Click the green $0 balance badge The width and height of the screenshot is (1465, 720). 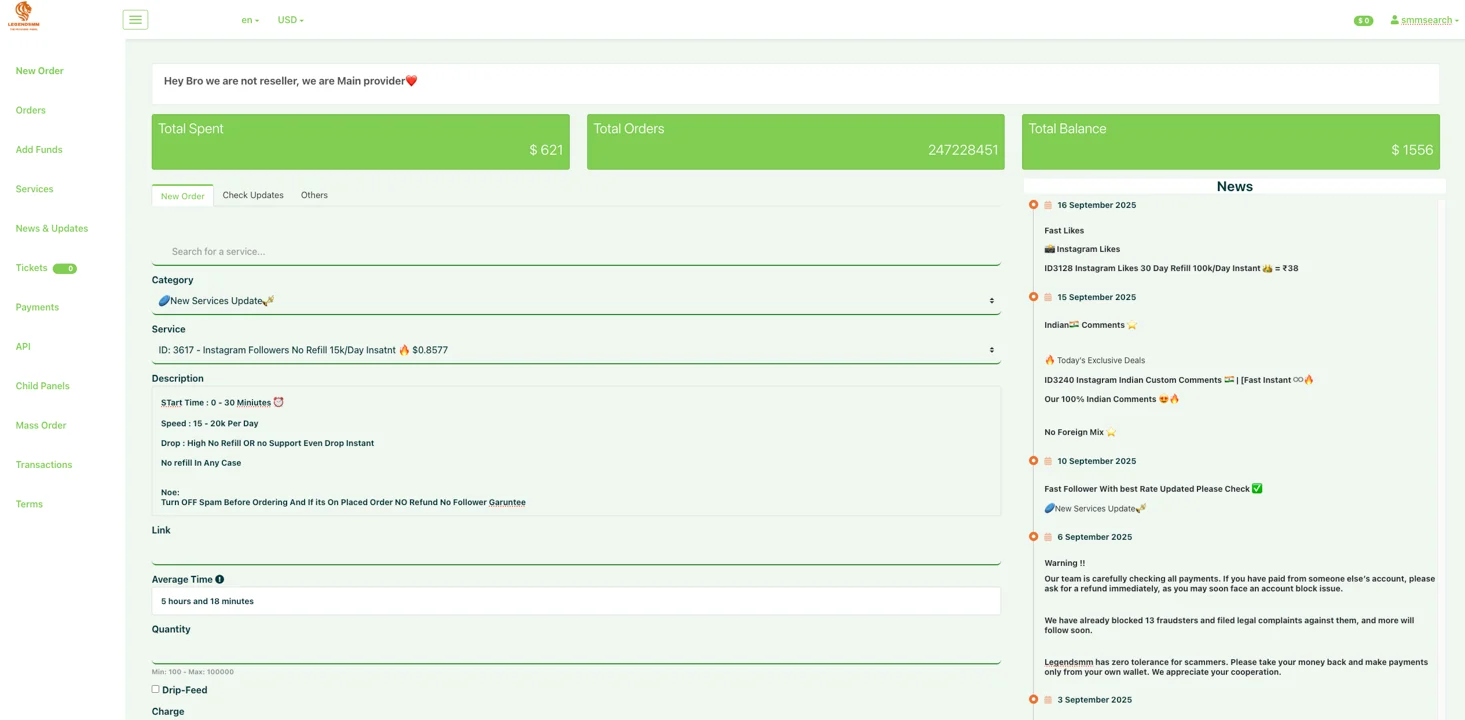coord(1363,21)
